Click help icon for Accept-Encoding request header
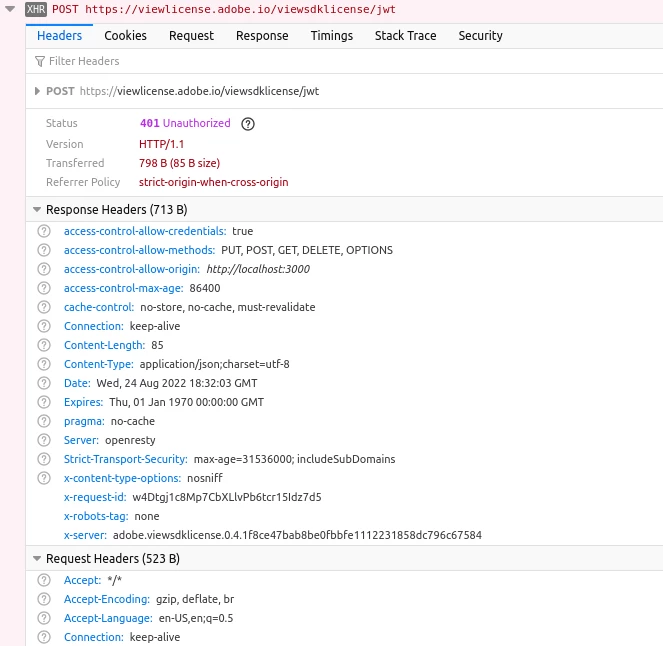Screen dimensions: 663x646 (44, 599)
